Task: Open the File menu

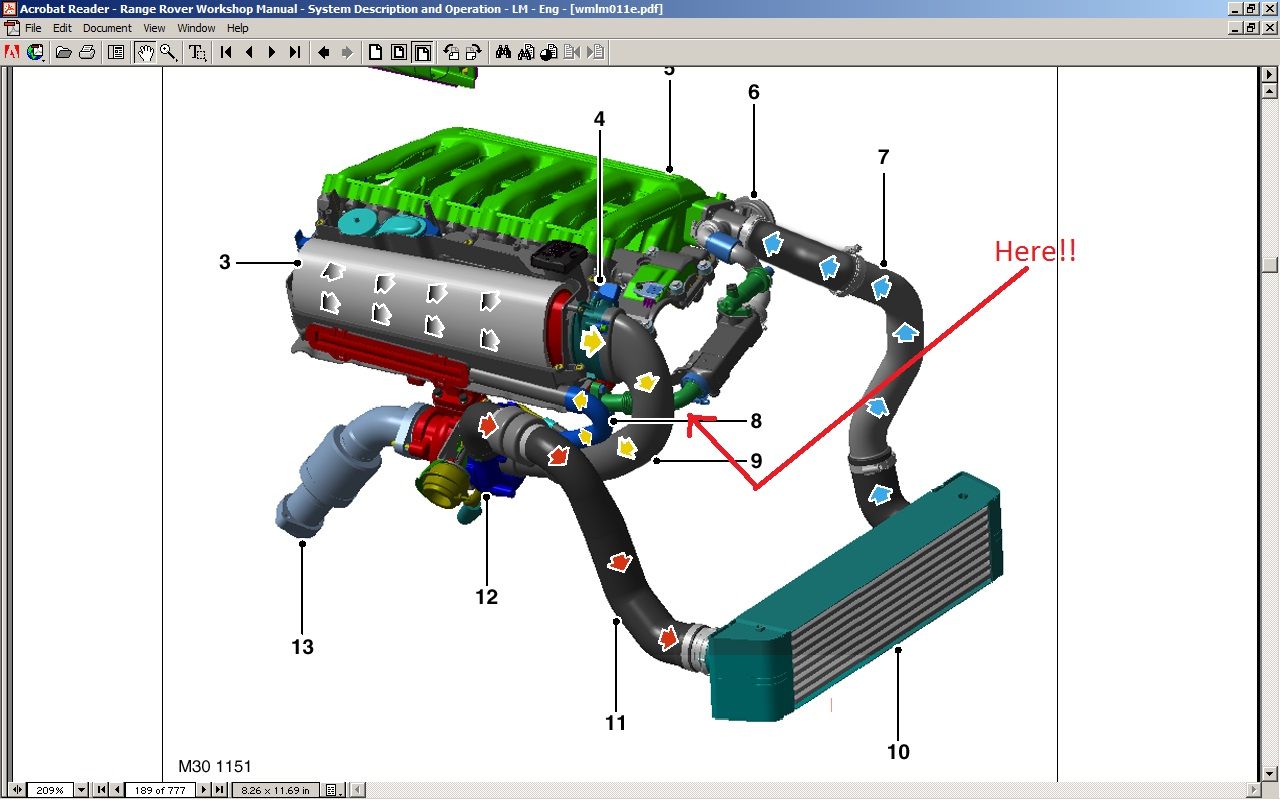Action: coord(33,28)
